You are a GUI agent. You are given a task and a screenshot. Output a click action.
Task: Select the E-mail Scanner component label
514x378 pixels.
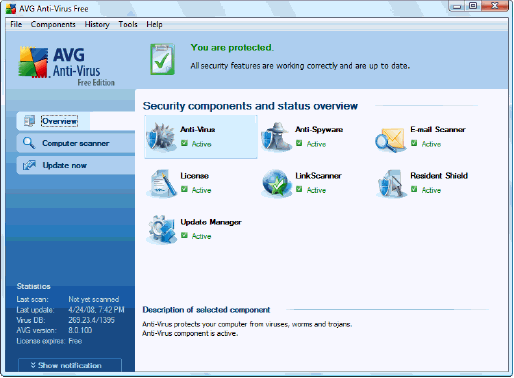438,129
